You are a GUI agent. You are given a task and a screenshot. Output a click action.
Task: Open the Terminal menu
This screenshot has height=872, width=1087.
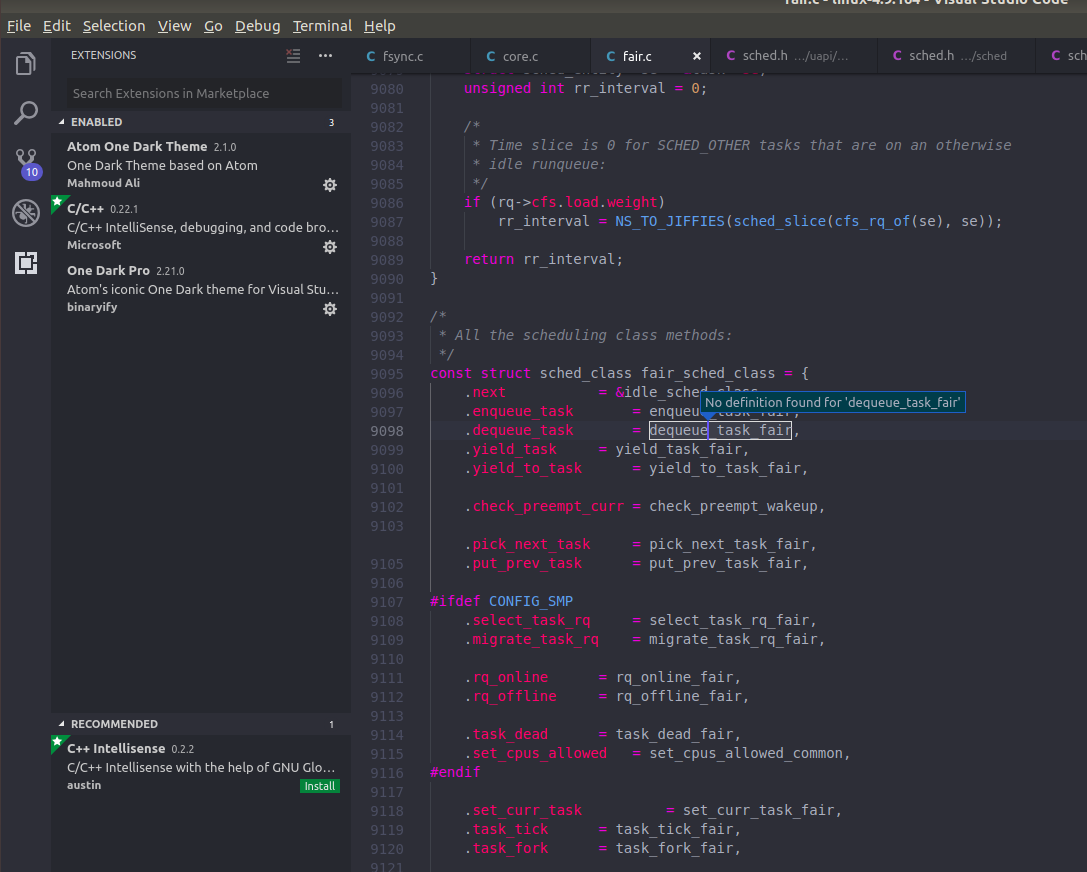pyautogui.click(x=322, y=25)
